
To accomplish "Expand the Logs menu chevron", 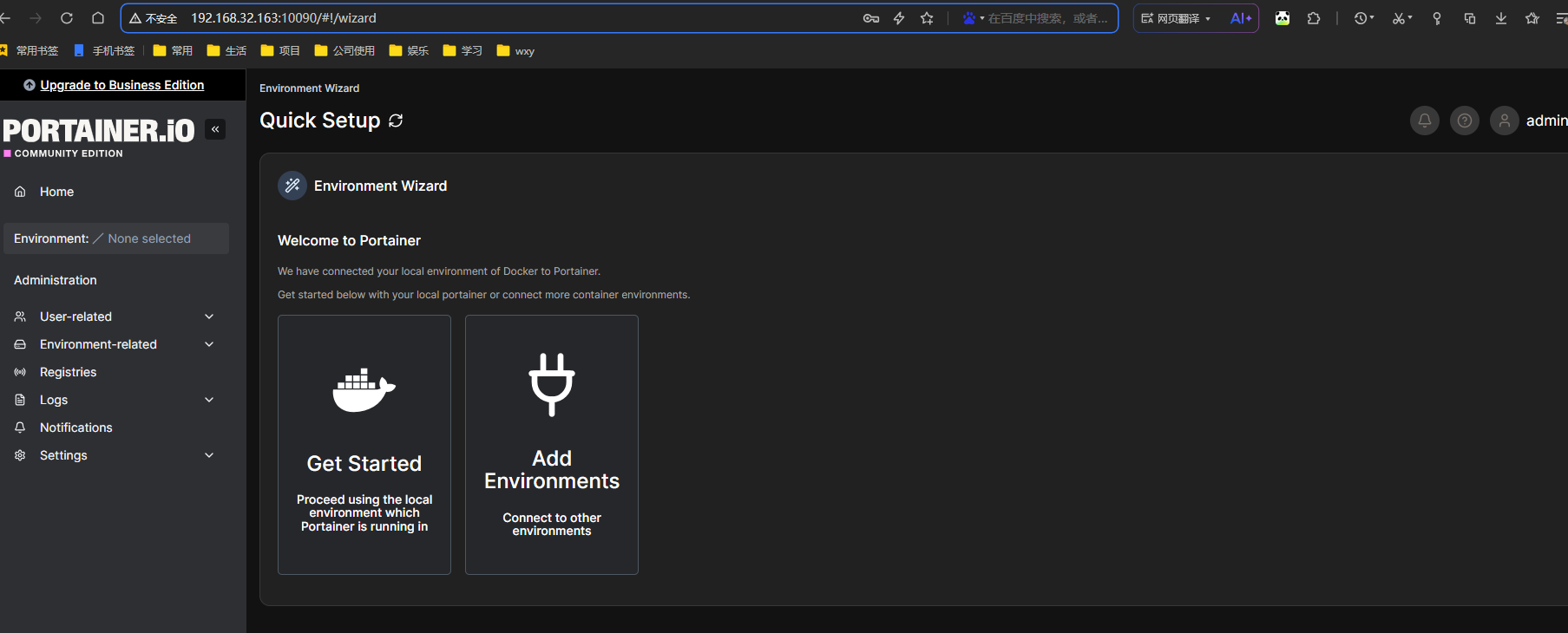I will point(209,400).
